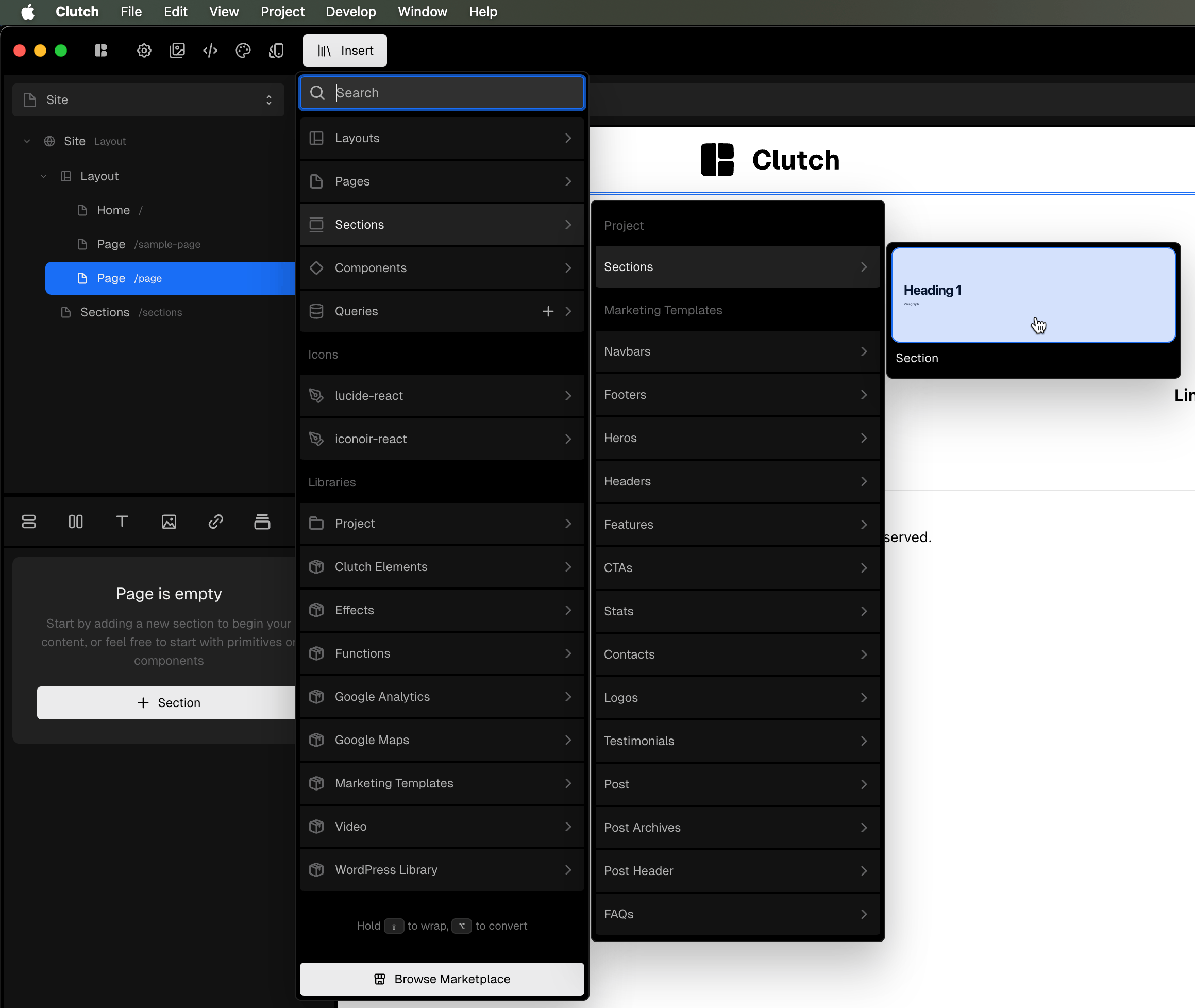1195x1008 pixels.
Task: Open Queries in Insert menu
Action: 442,311
